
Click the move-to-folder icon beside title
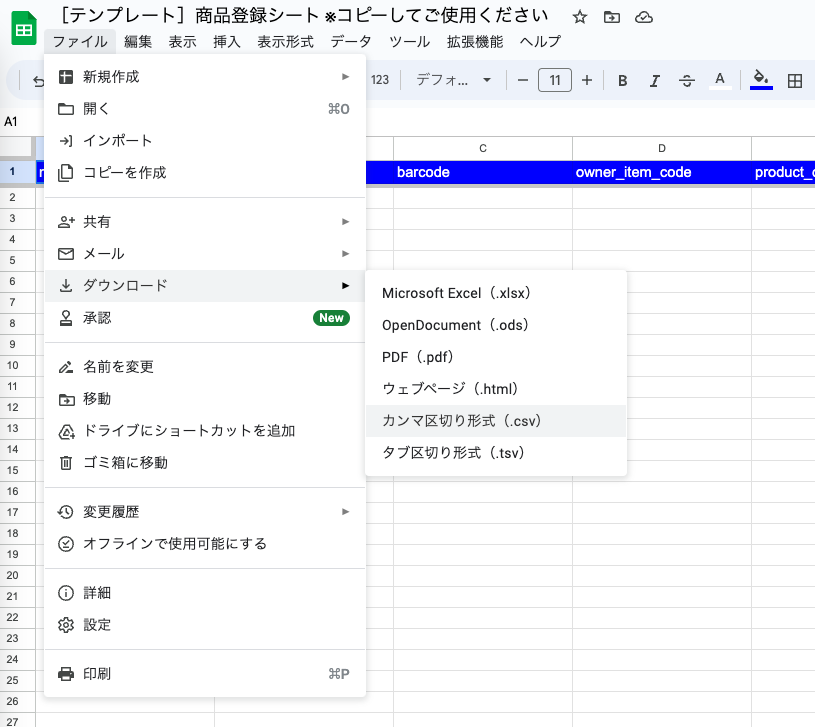(611, 17)
